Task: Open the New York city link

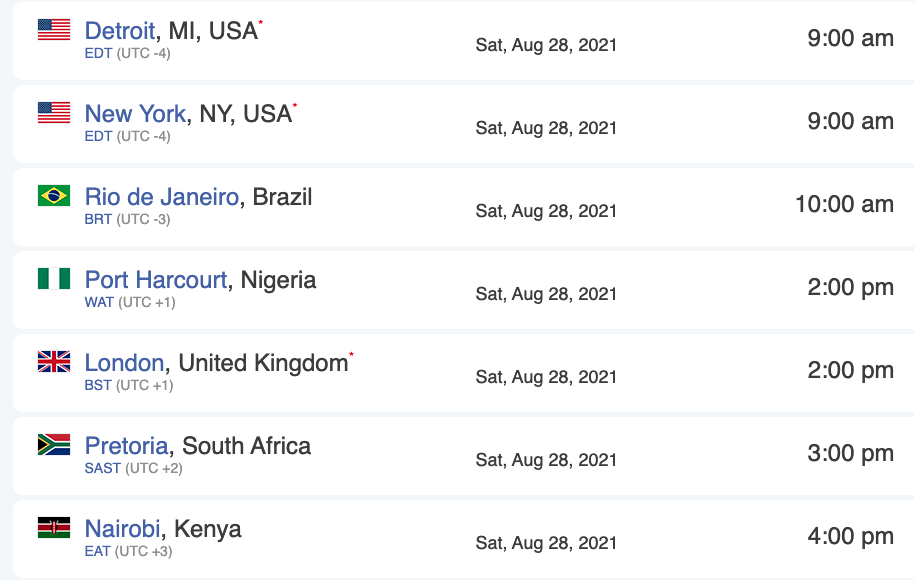Action: 135,114
